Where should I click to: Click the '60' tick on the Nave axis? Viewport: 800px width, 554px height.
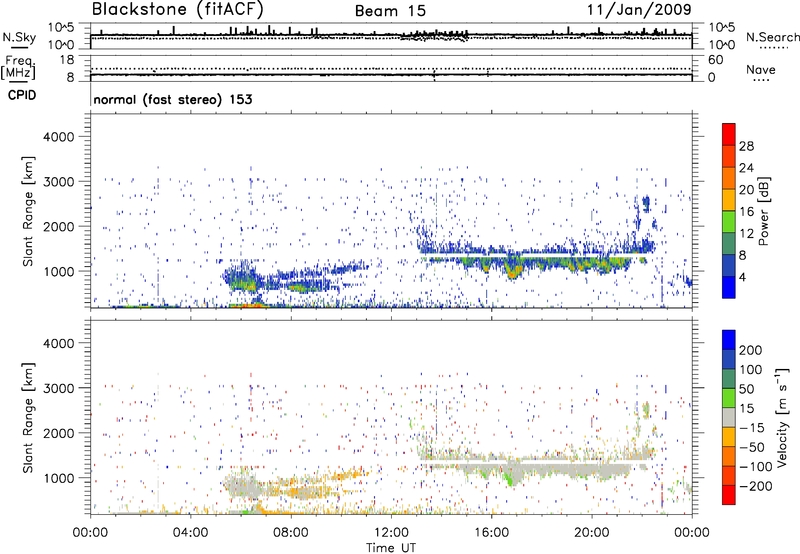point(715,60)
